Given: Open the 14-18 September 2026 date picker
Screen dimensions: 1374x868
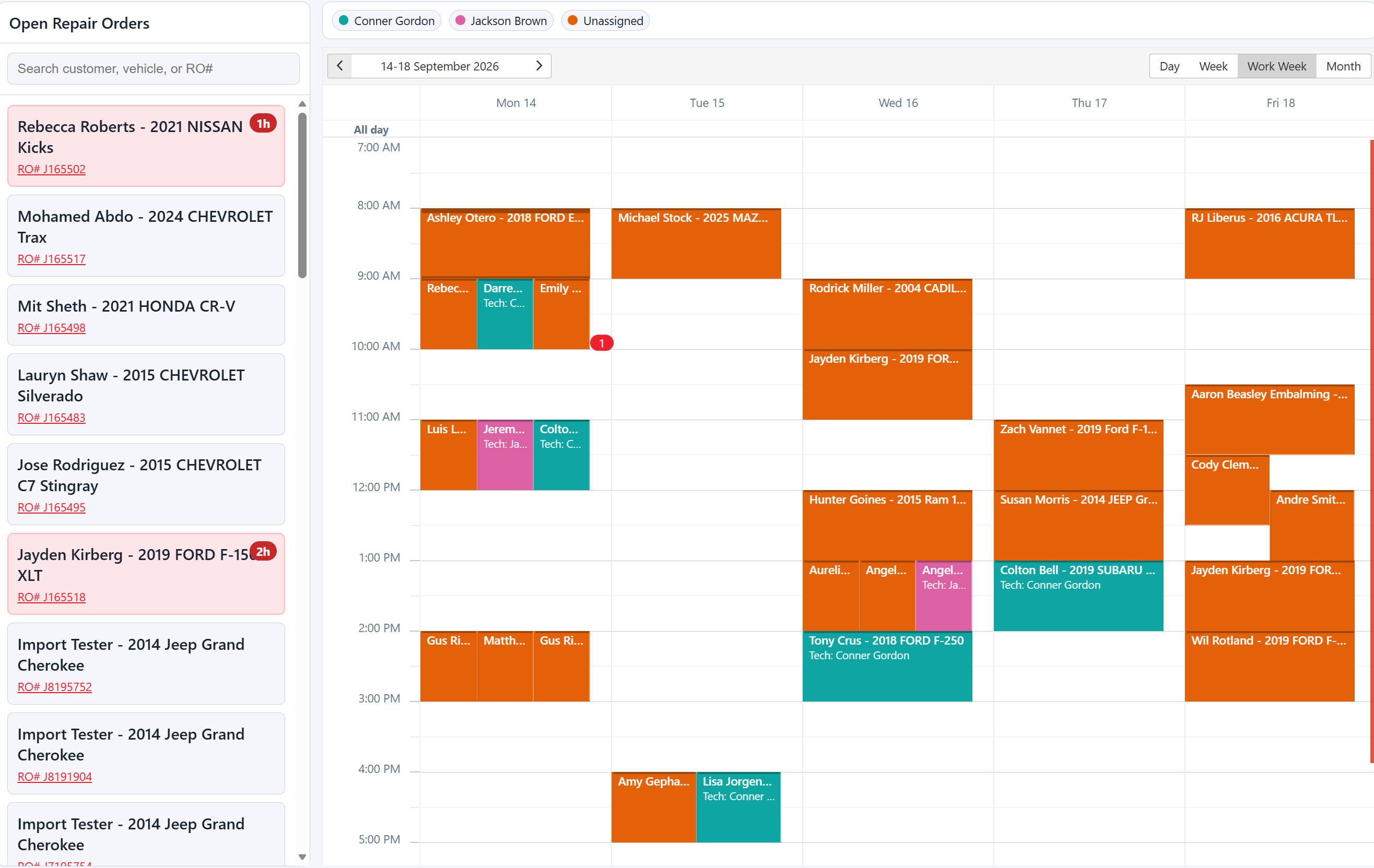Looking at the screenshot, I should 439,66.
